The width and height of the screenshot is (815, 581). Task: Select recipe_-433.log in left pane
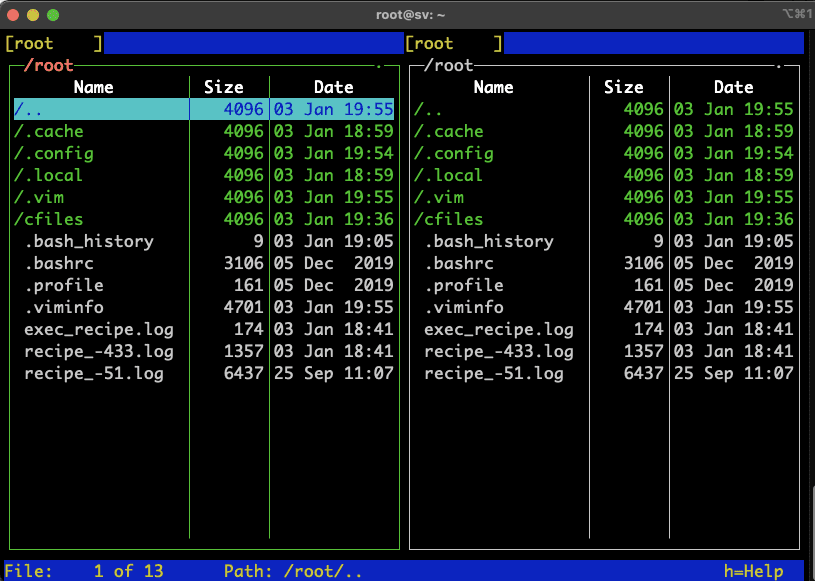coord(204,351)
